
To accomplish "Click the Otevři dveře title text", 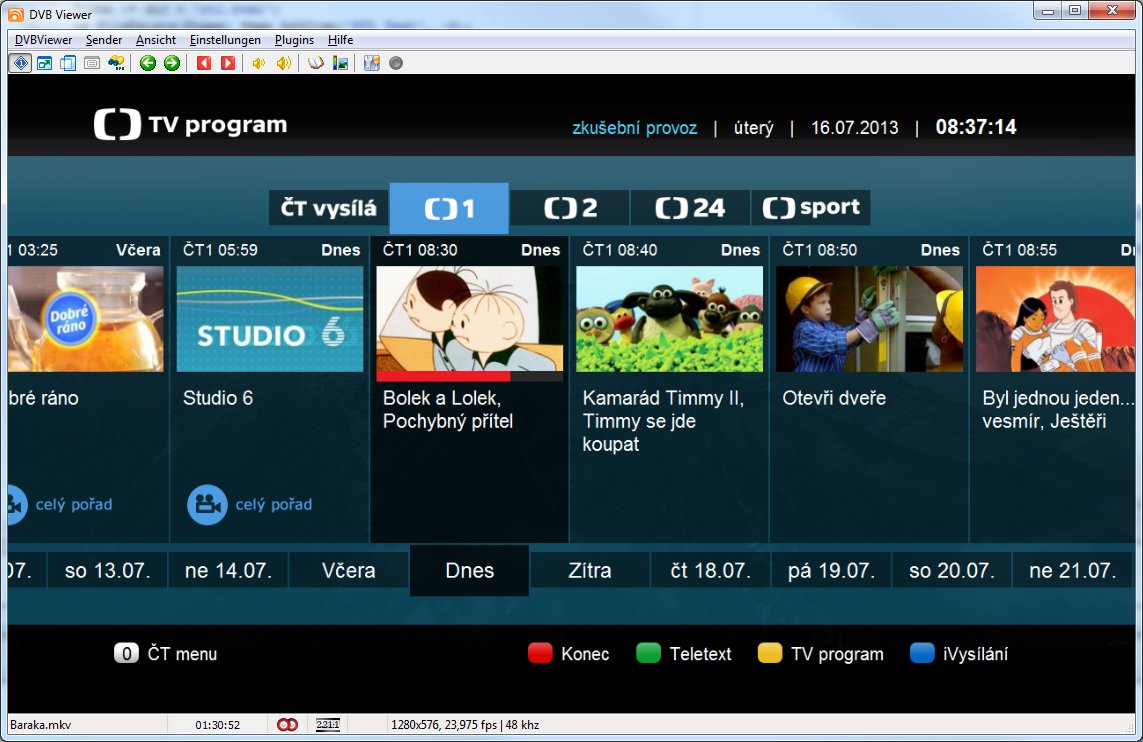I will click(834, 398).
